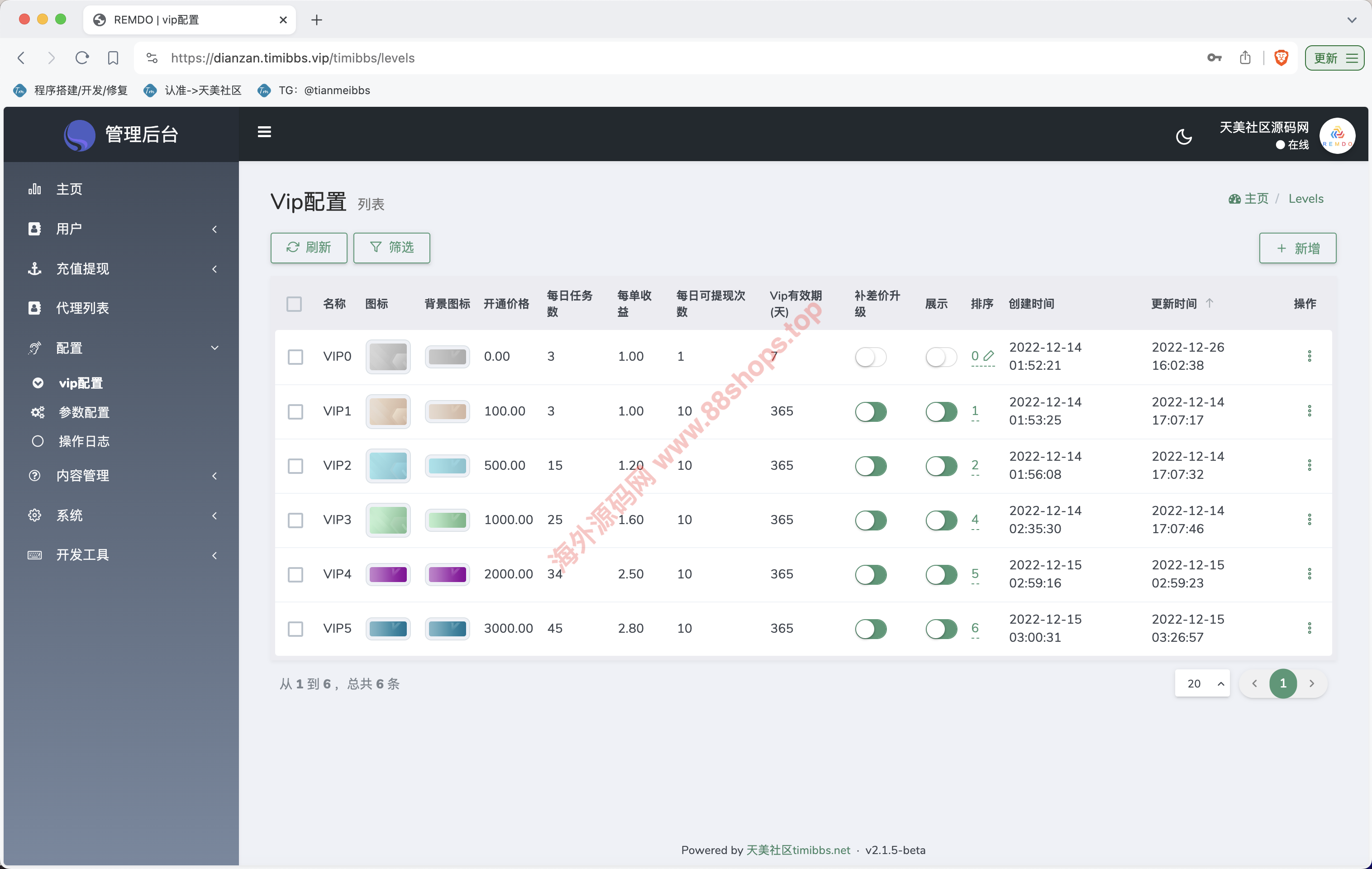Turn off VIP2 upgrade price-difference toggle
Screen dimensions: 1372x869
(x=870, y=466)
